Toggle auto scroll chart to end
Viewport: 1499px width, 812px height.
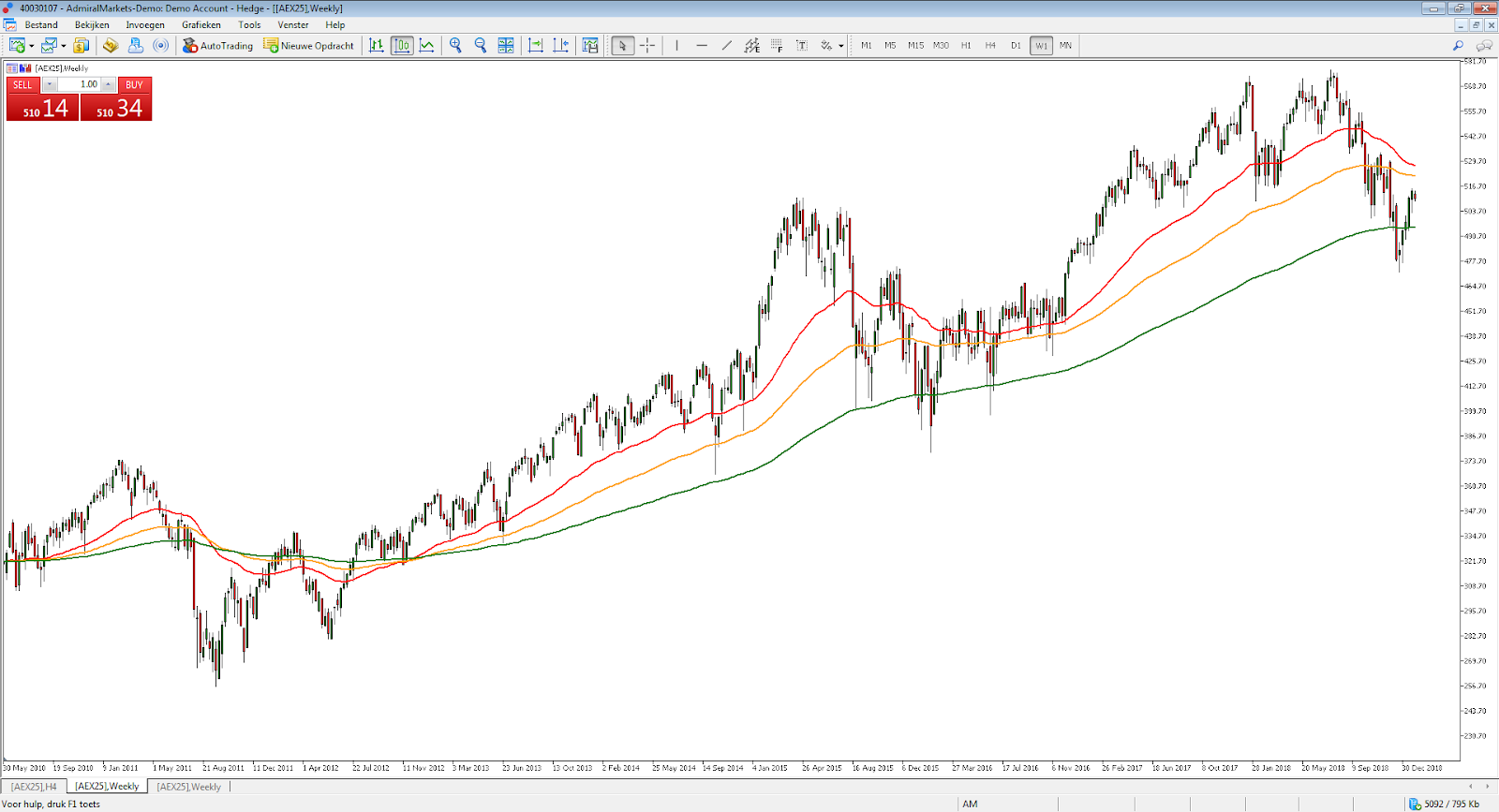click(536, 45)
